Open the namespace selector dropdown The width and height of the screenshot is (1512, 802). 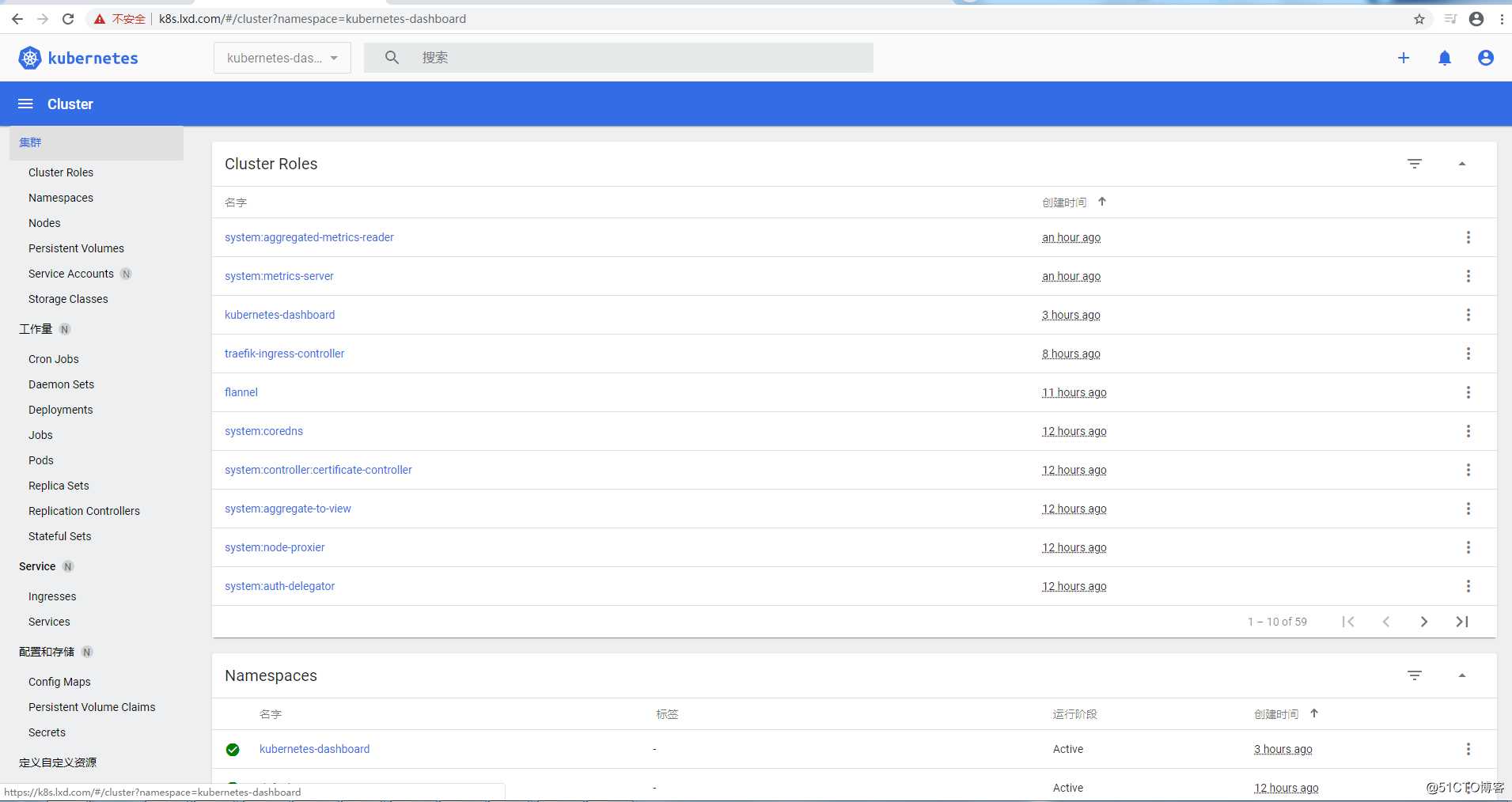point(282,58)
